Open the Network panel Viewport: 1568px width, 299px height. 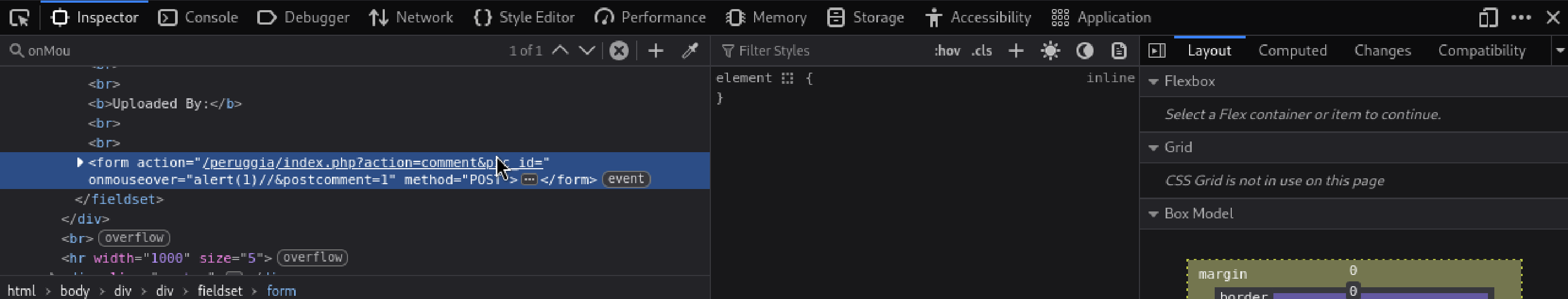tap(411, 18)
